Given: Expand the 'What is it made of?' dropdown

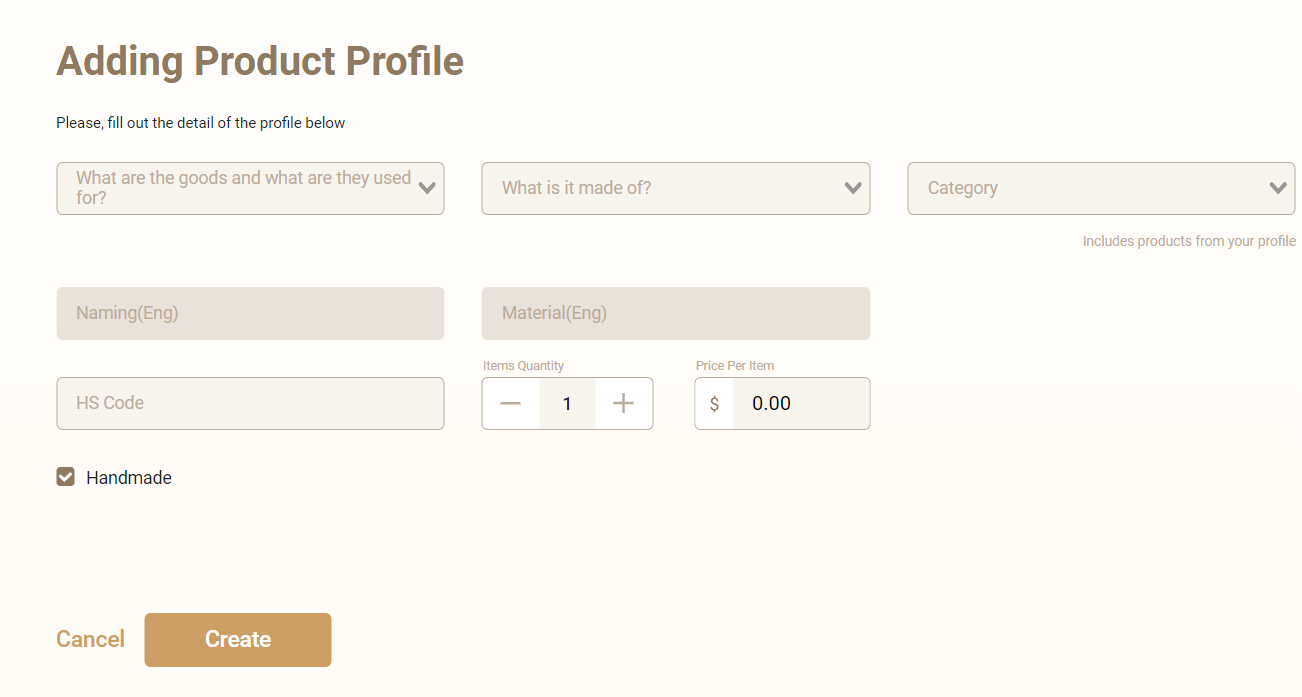Looking at the screenshot, I should click(676, 188).
